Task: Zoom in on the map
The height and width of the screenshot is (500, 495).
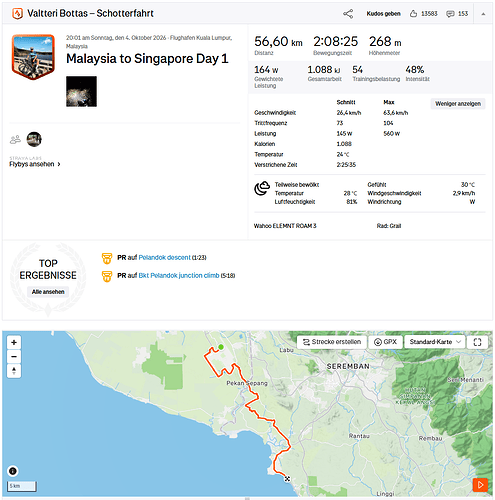Action: tap(14, 342)
